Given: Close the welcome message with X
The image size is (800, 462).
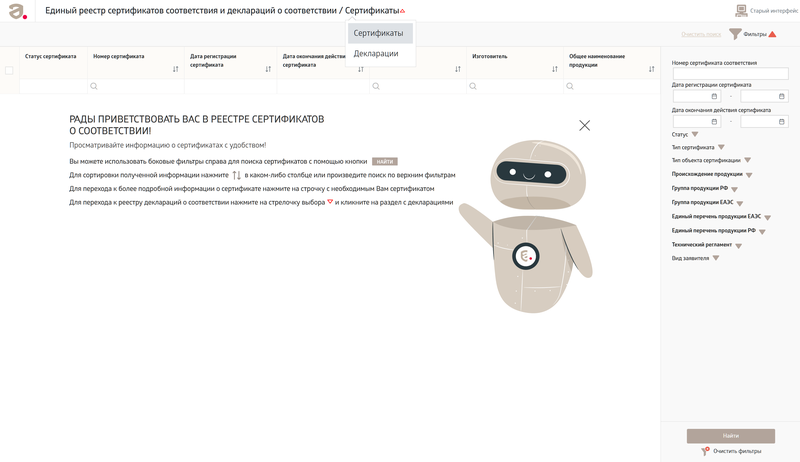Looking at the screenshot, I should 585,125.
